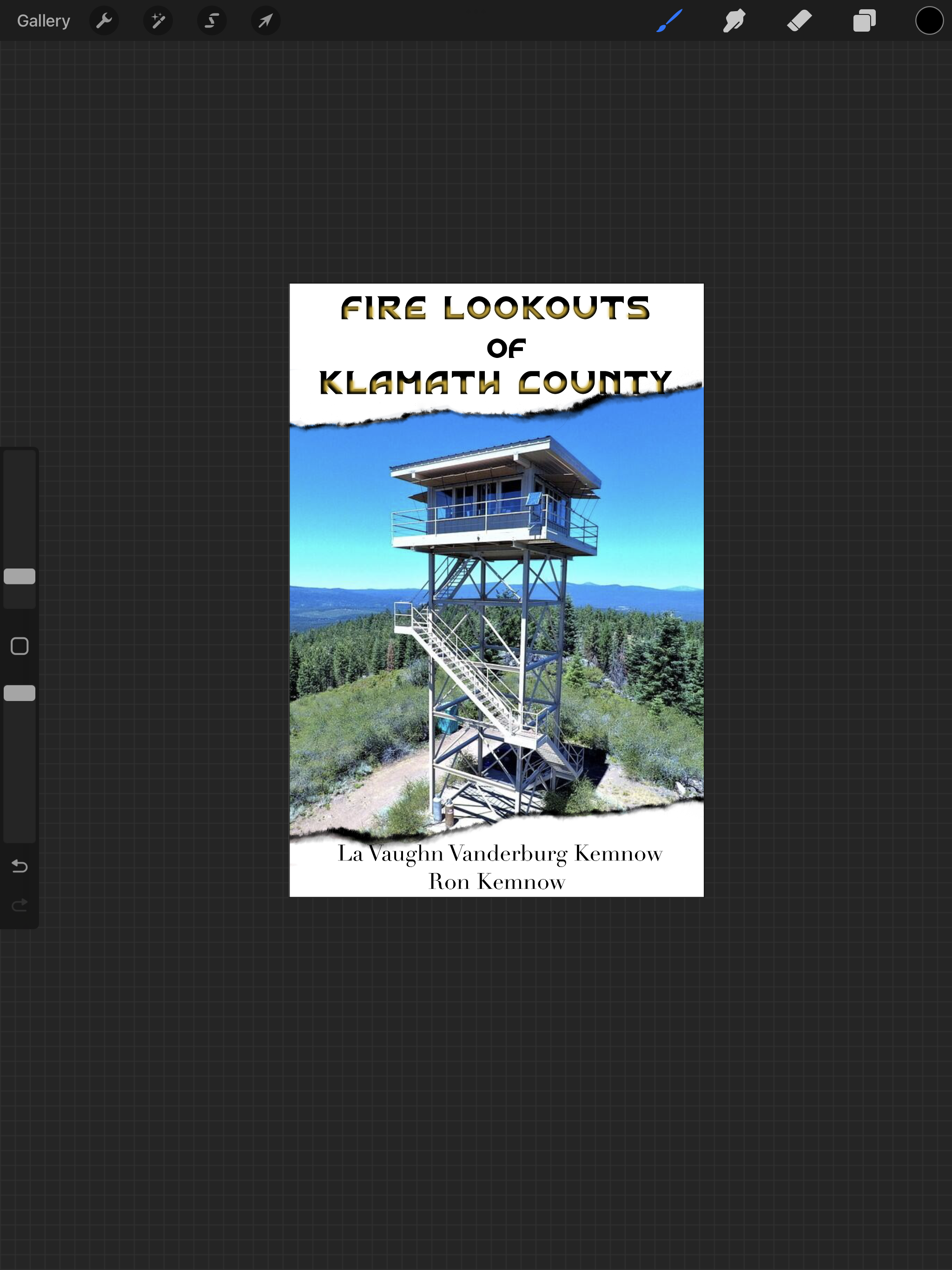Click the brush size slider handle
952x1270 pixels.
click(x=20, y=576)
